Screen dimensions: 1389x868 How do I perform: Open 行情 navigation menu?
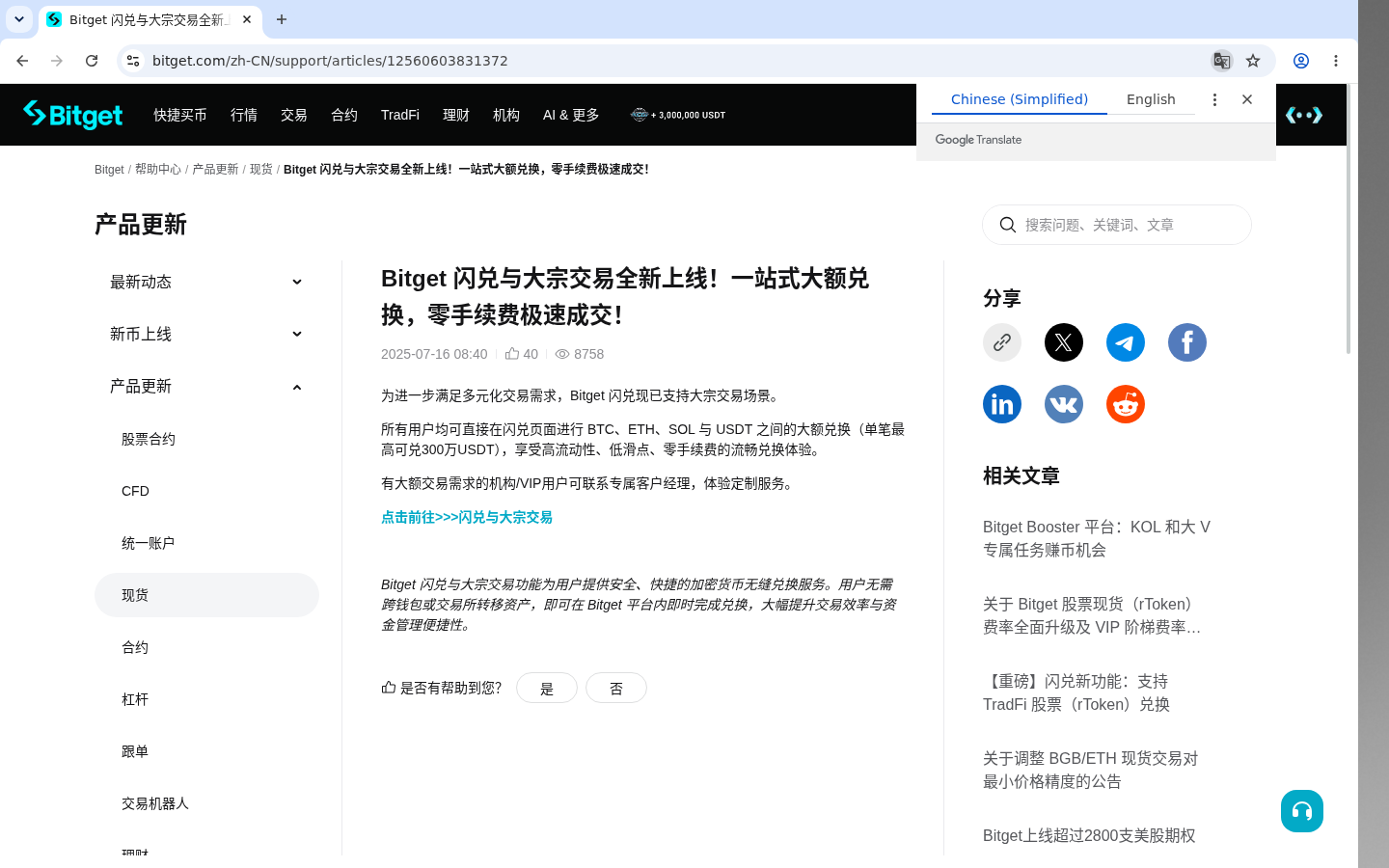coord(244,115)
